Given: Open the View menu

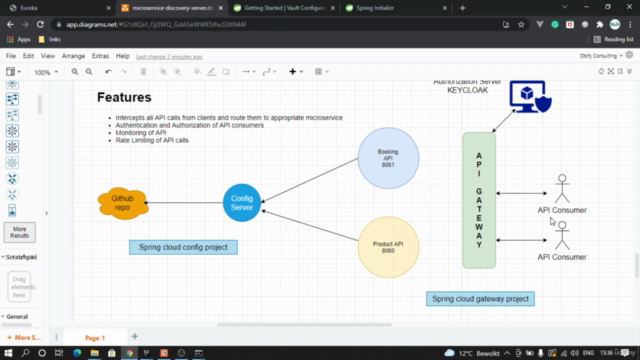Looking at the screenshot, I should point(47,56).
